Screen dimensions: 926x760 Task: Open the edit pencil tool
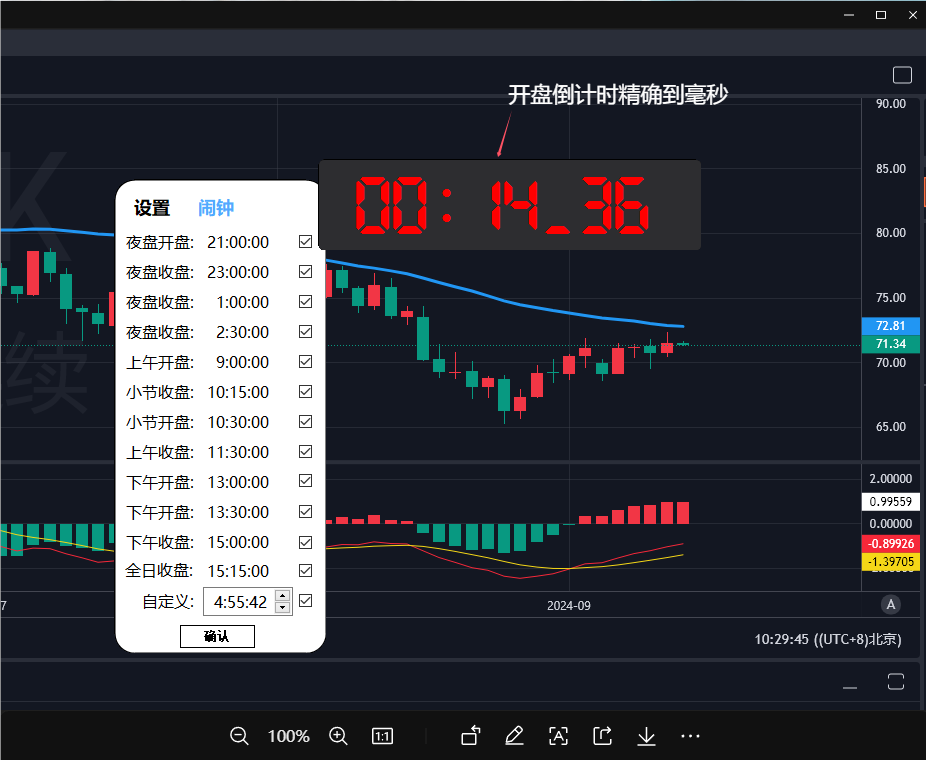(x=514, y=736)
